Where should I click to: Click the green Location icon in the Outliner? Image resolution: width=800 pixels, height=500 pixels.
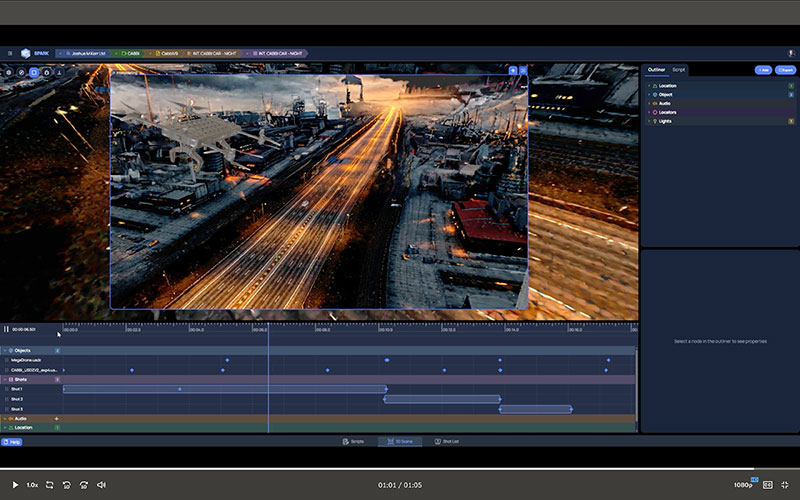coord(655,86)
